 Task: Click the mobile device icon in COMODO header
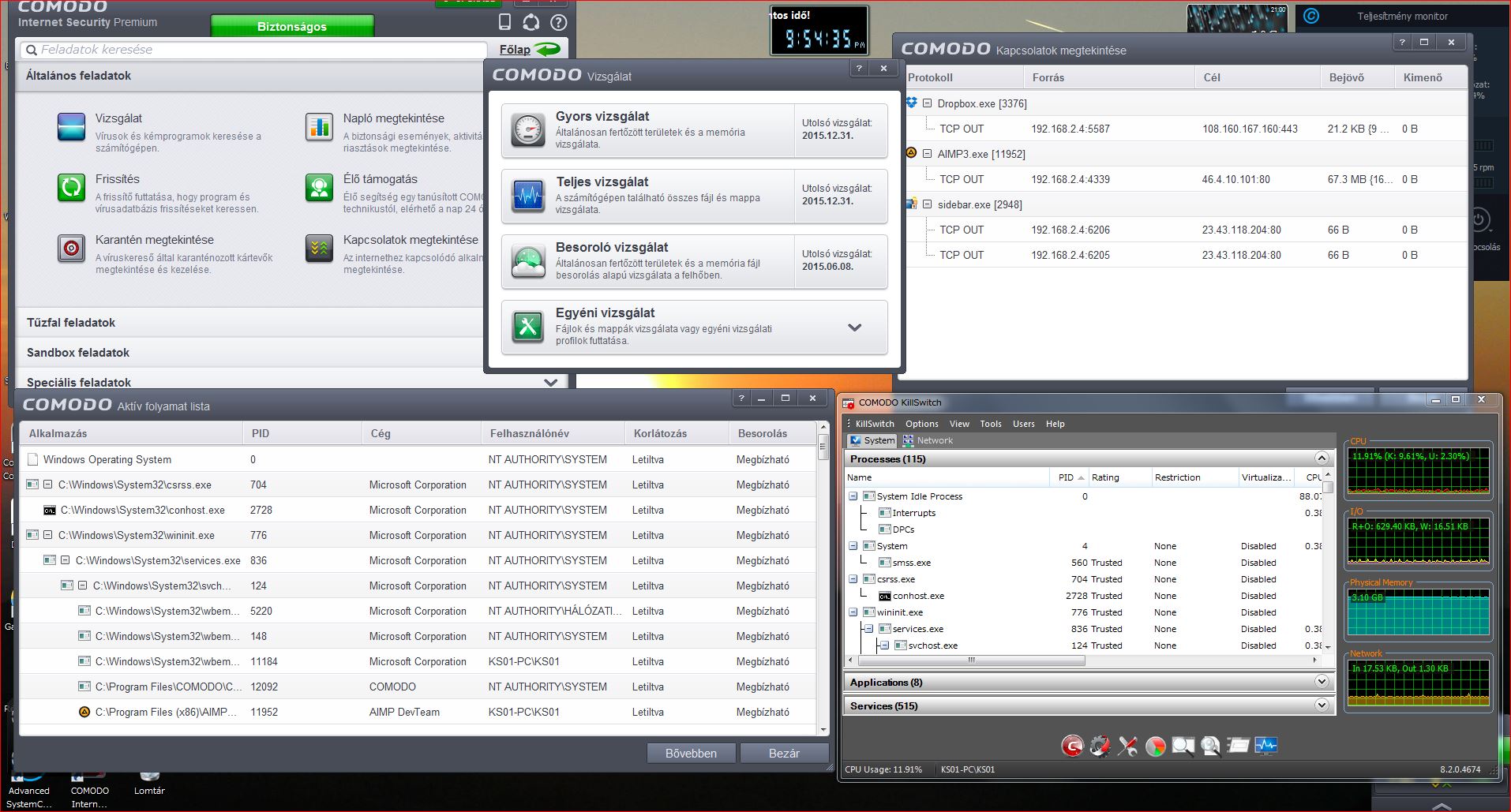[x=504, y=22]
